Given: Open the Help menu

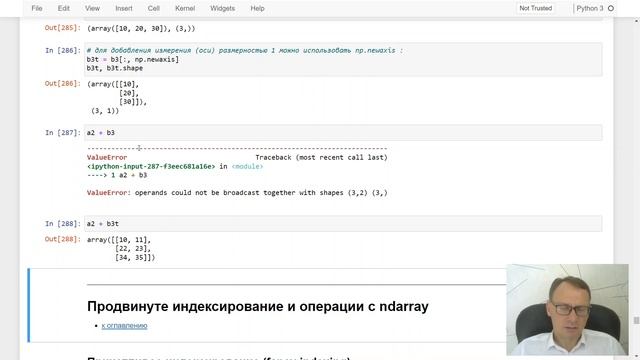Looking at the screenshot, I should pyautogui.click(x=257, y=8).
